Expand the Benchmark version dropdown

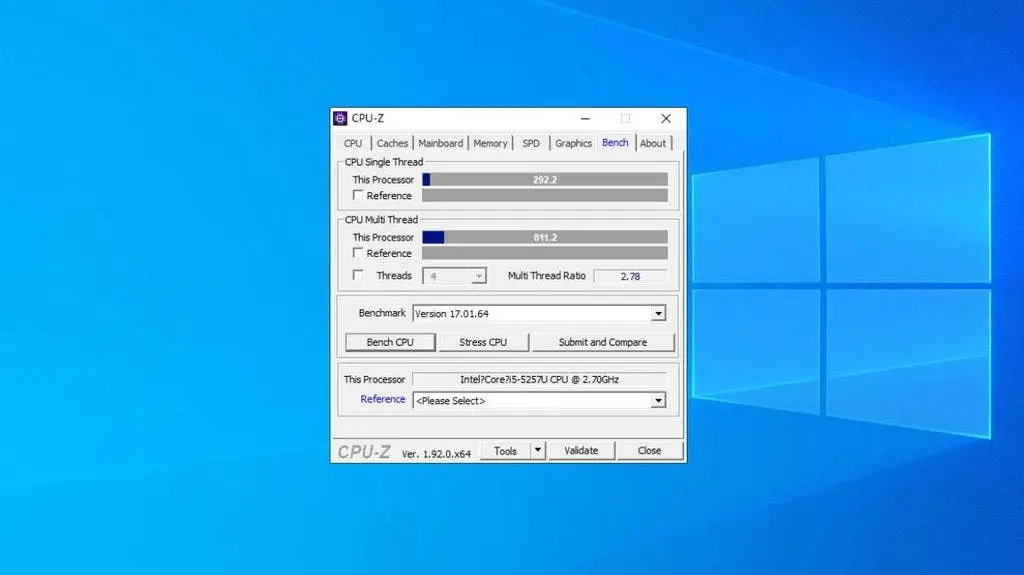[x=658, y=314]
